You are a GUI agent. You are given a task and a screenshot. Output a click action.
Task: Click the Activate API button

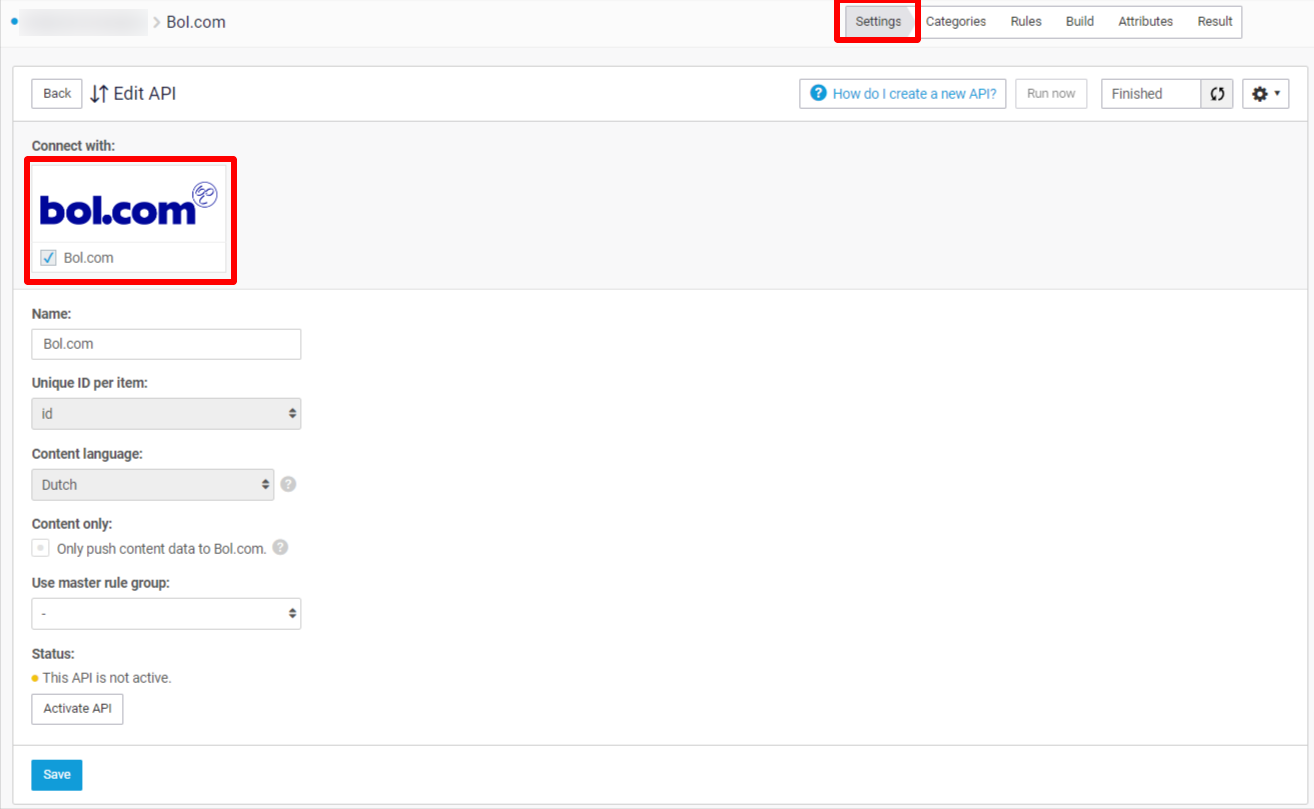[77, 709]
